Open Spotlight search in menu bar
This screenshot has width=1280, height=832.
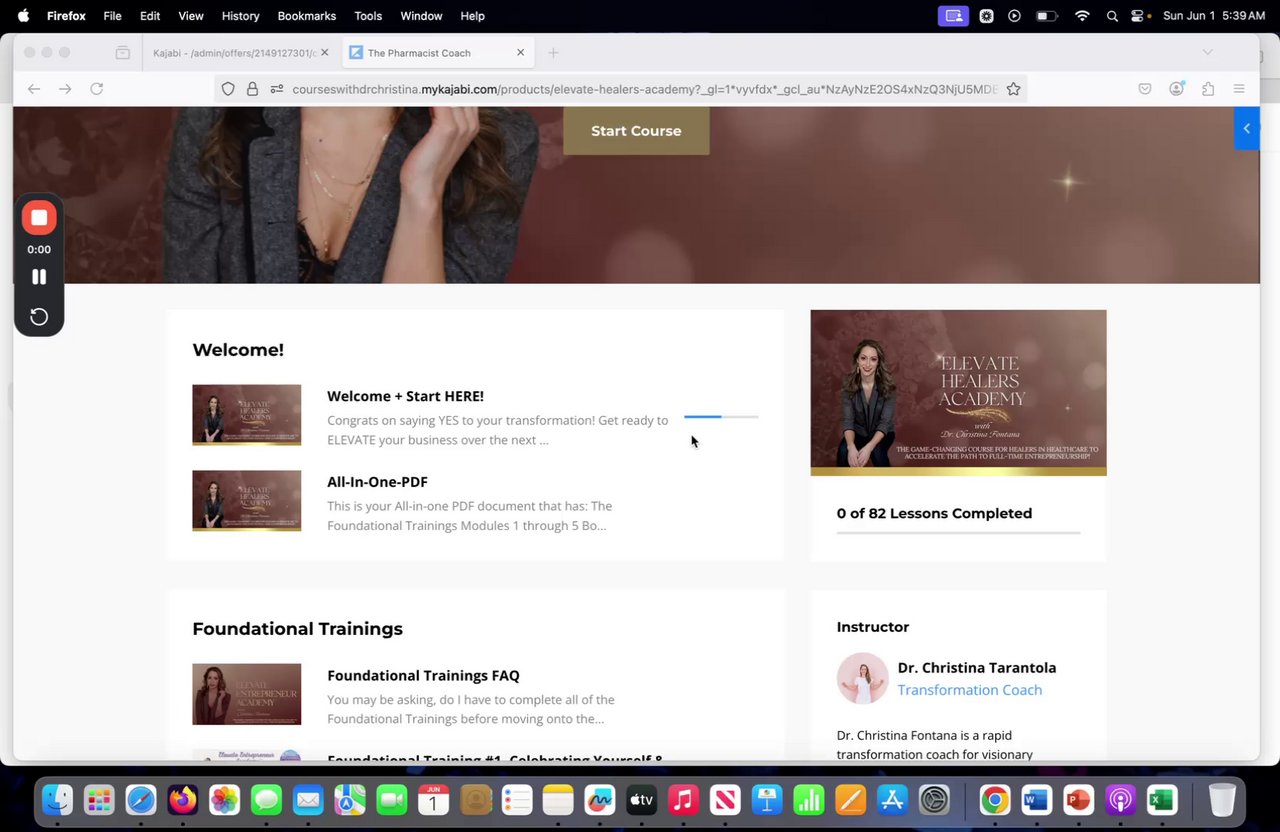click(1112, 16)
